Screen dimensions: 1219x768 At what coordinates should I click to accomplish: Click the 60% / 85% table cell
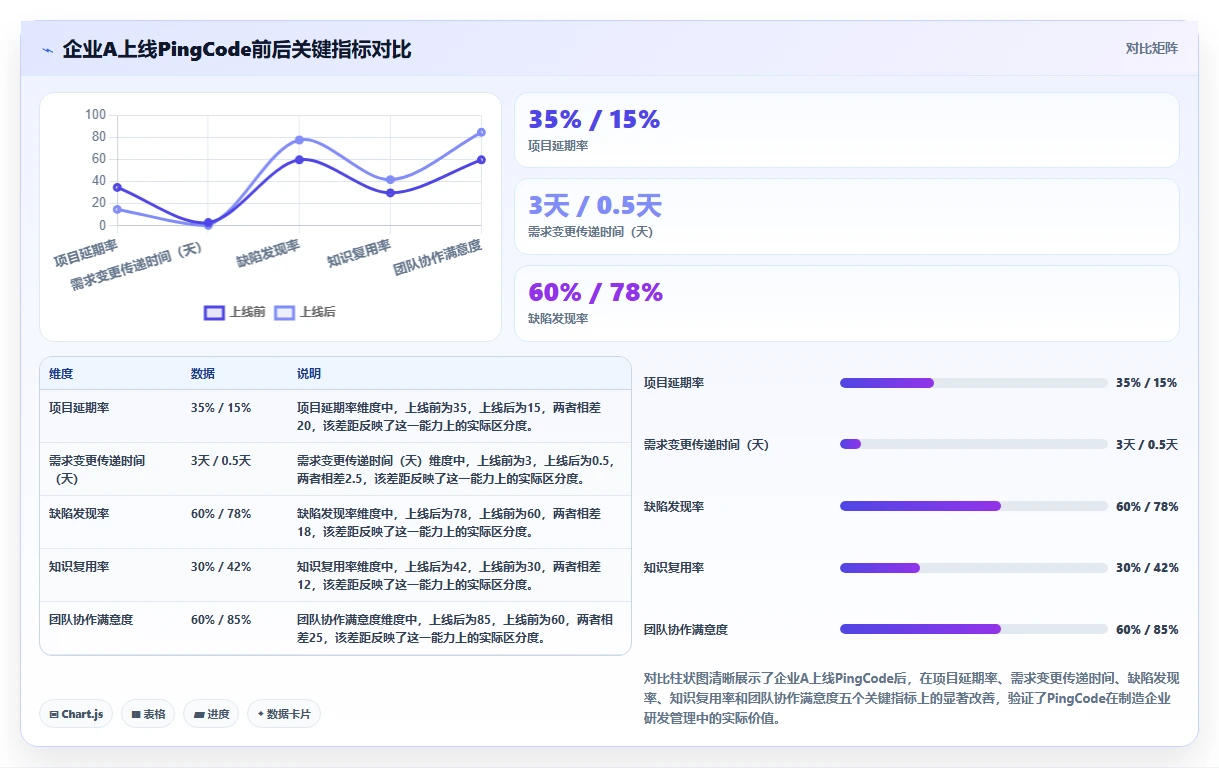(x=221, y=619)
